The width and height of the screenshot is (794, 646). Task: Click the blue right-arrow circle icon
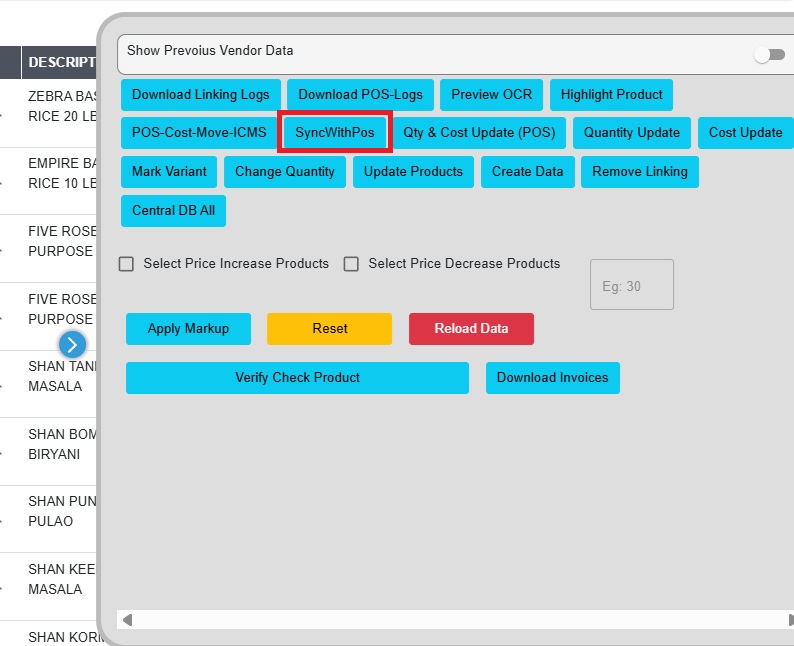point(72,345)
